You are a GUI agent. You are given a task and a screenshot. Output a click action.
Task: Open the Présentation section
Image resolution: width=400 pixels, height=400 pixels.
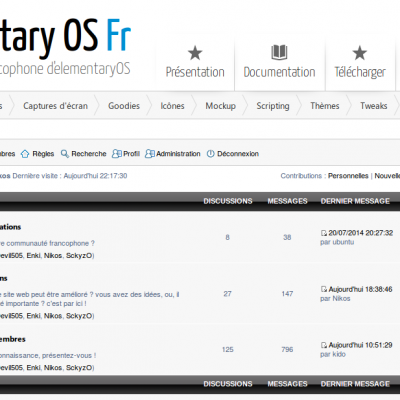195,72
